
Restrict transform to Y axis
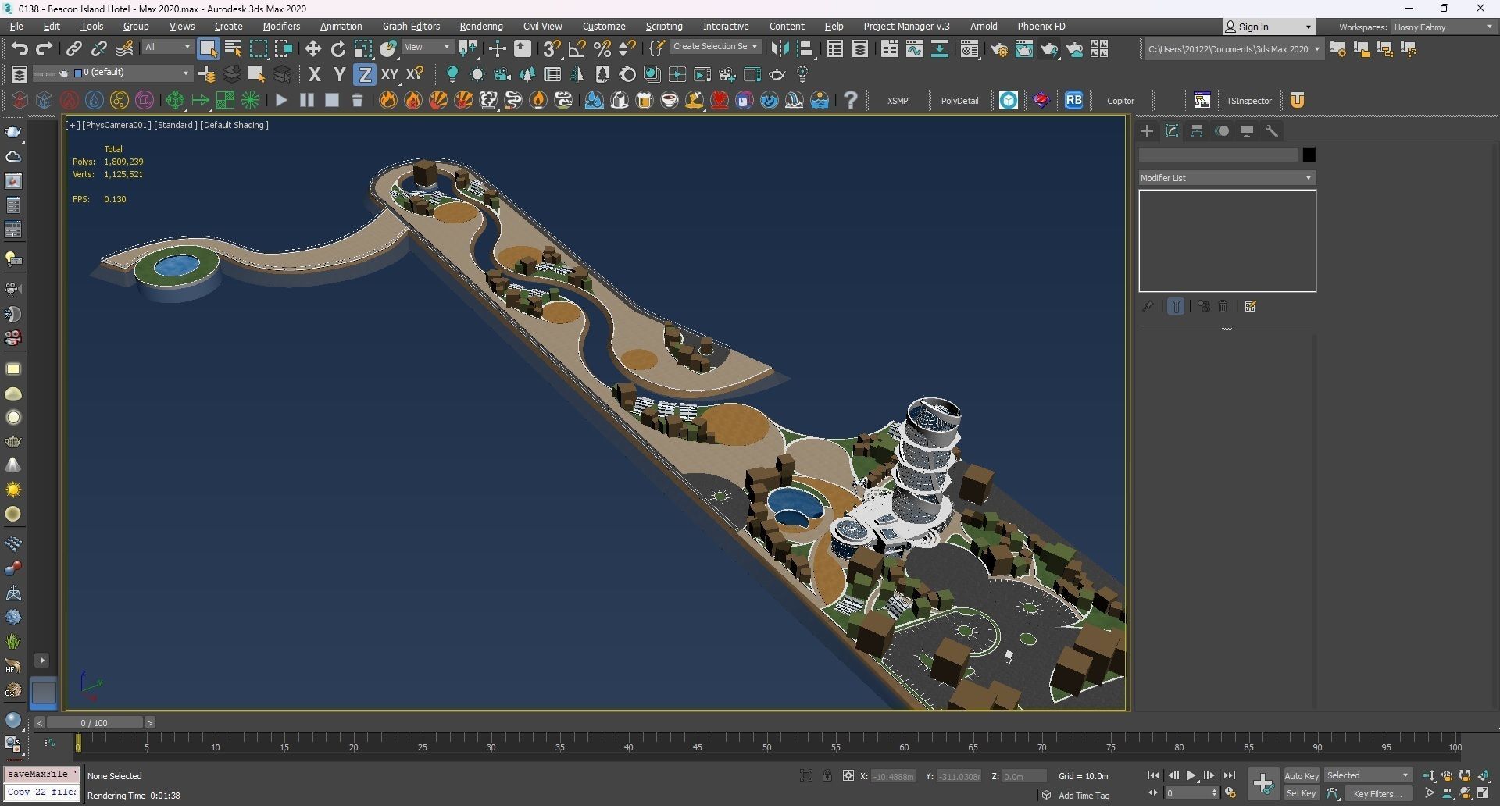339,75
